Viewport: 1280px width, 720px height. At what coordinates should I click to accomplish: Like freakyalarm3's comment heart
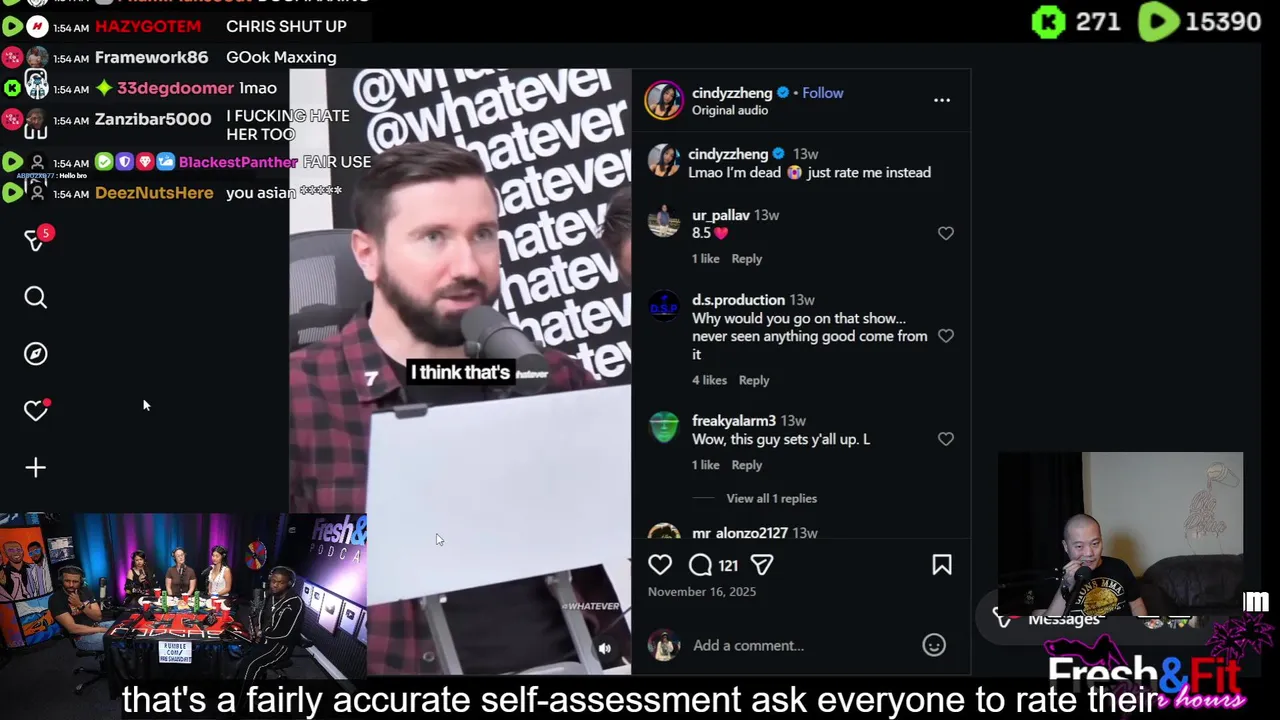coord(946,439)
